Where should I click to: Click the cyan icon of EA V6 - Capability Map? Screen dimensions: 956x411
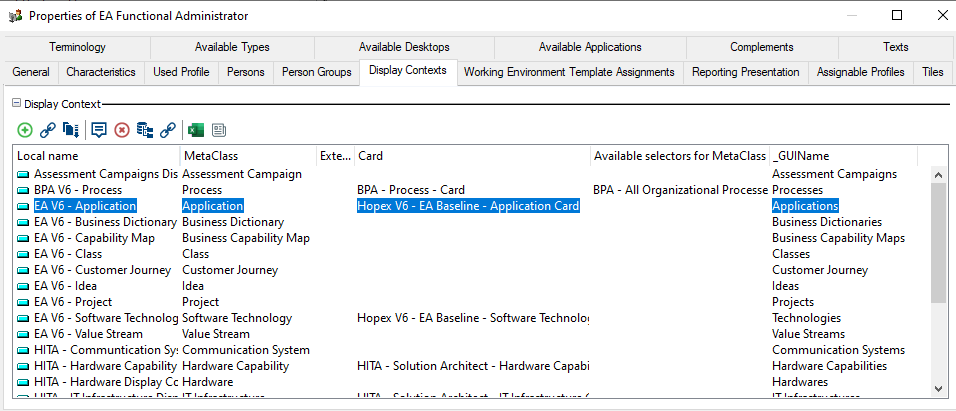(23, 238)
